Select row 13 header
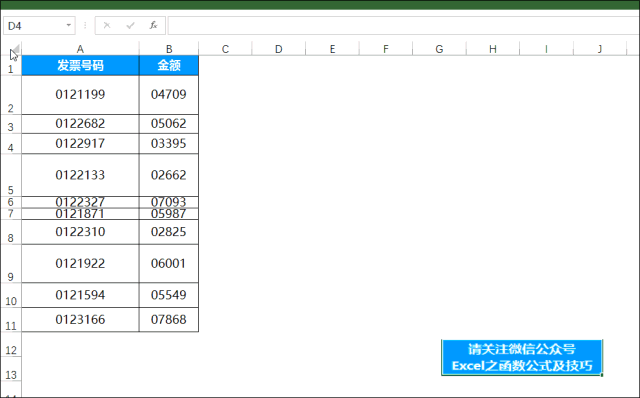The width and height of the screenshot is (640, 398). tap(11, 369)
